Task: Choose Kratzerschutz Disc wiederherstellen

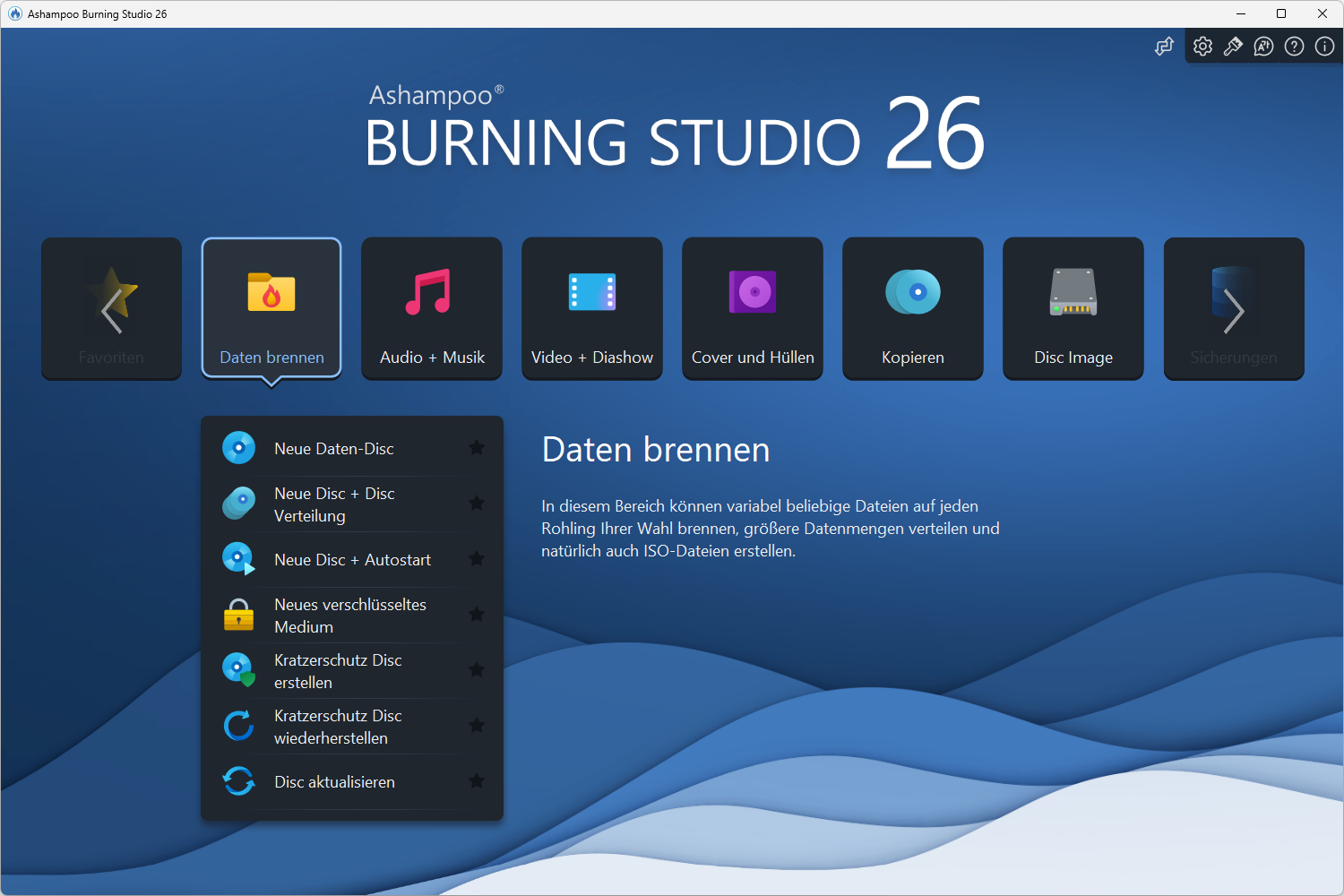Action: click(352, 727)
